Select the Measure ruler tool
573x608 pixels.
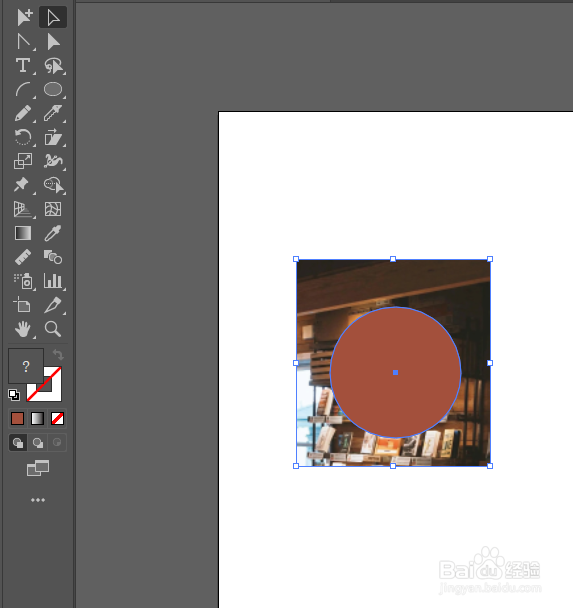click(x=23, y=257)
